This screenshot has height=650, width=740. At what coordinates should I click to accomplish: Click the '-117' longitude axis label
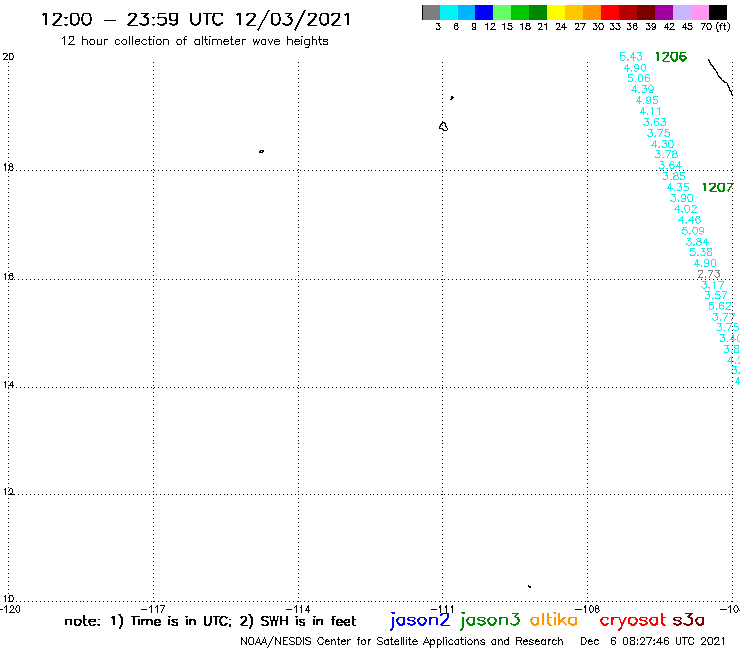click(x=154, y=609)
